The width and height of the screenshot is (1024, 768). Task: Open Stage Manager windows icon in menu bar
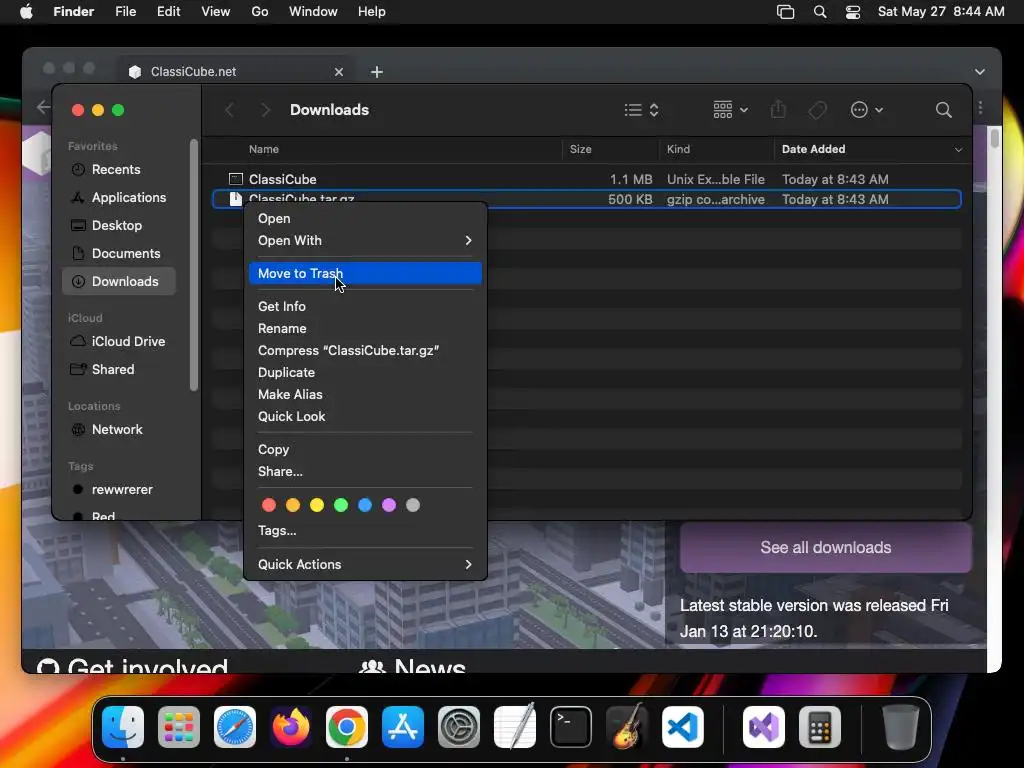[786, 12]
